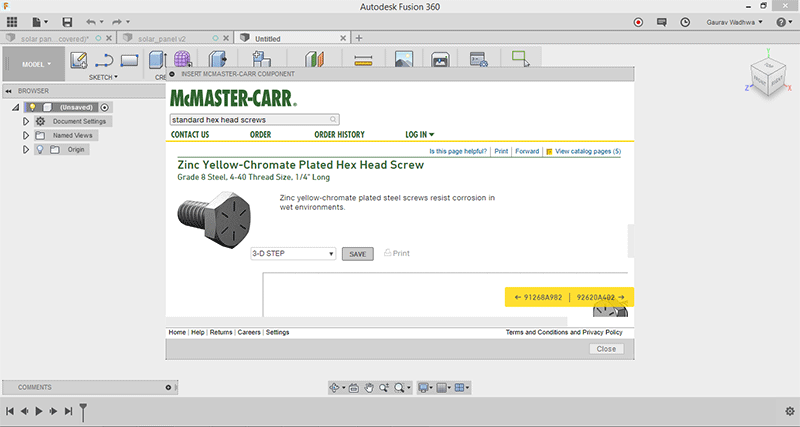Image resolution: width=800 pixels, height=427 pixels.
Task: Add a new design tab
Action: point(359,38)
